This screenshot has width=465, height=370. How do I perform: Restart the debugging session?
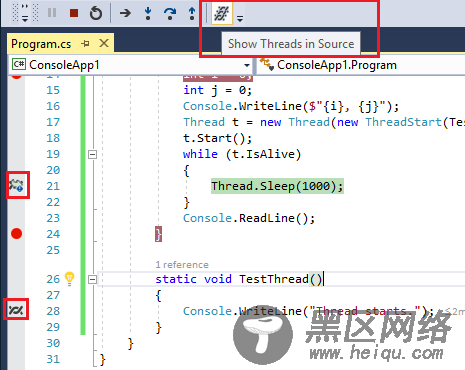point(96,13)
